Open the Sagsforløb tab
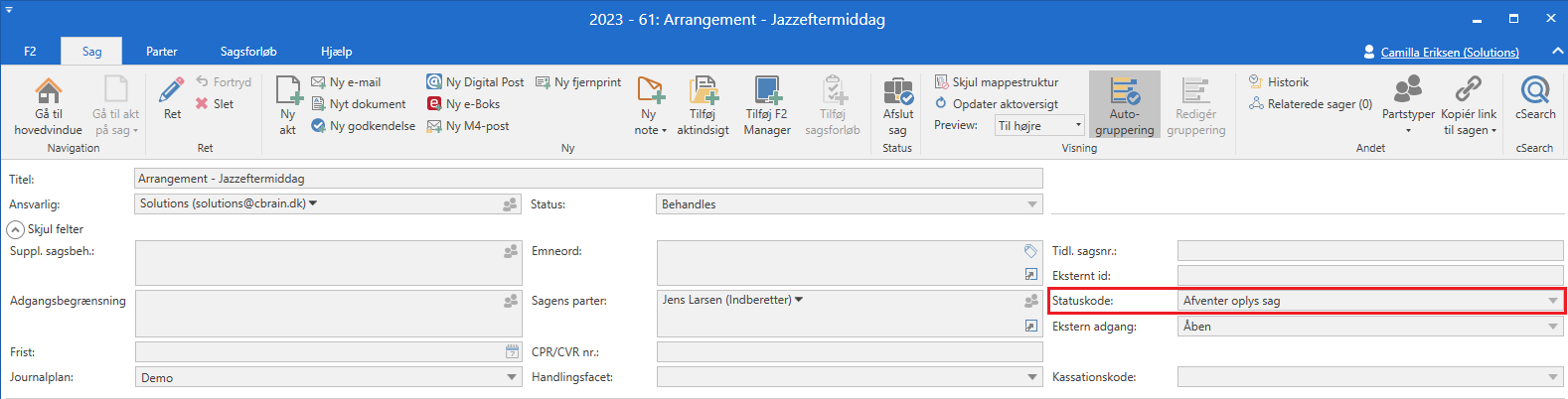1568x399 pixels. pyautogui.click(x=248, y=52)
